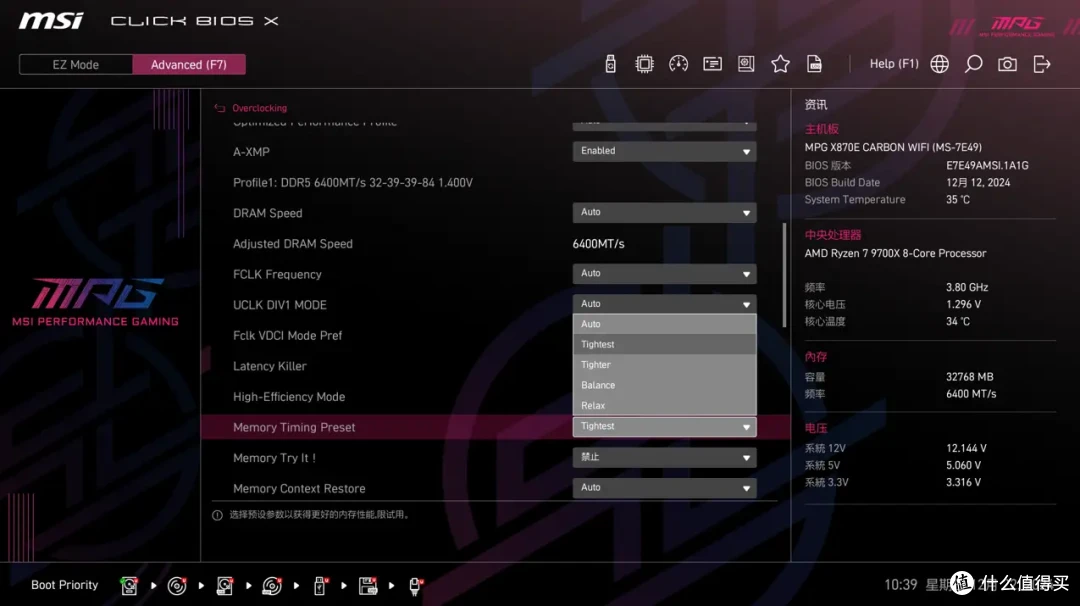Screen dimensions: 1080x606
Task: Click the profile card icon in toolbar
Action: tap(712, 64)
